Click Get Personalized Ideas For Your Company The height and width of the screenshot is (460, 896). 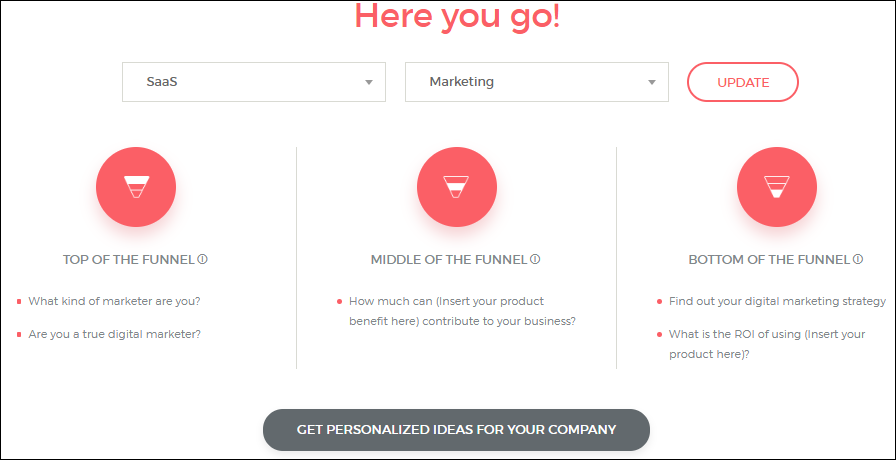(x=456, y=429)
